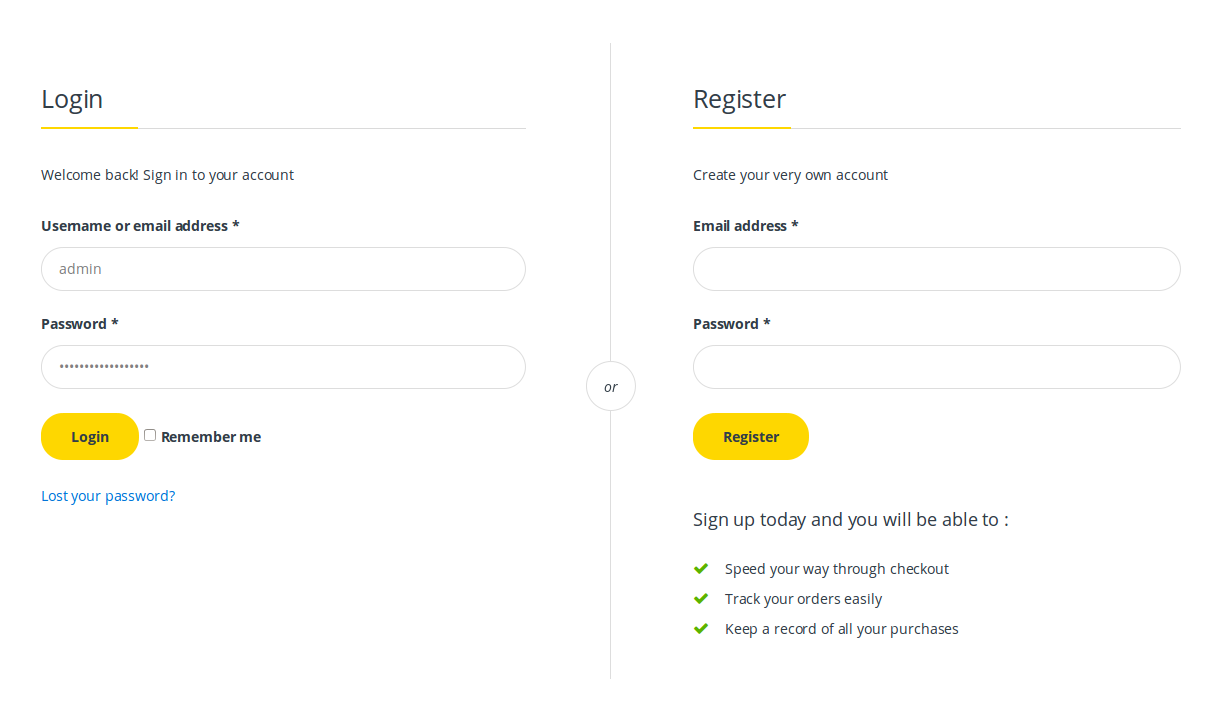Click the Register form password field
Screen dimensions: 1221x705
point(936,367)
